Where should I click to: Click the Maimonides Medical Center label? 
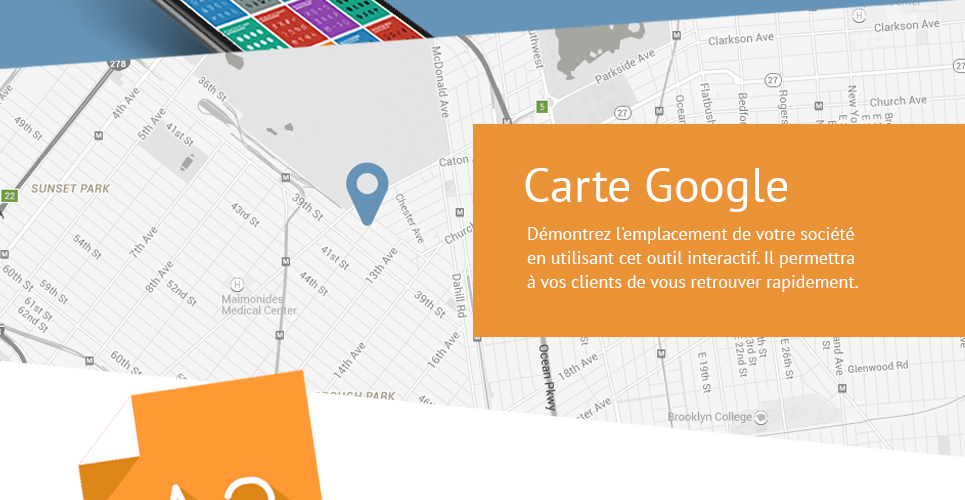259,305
